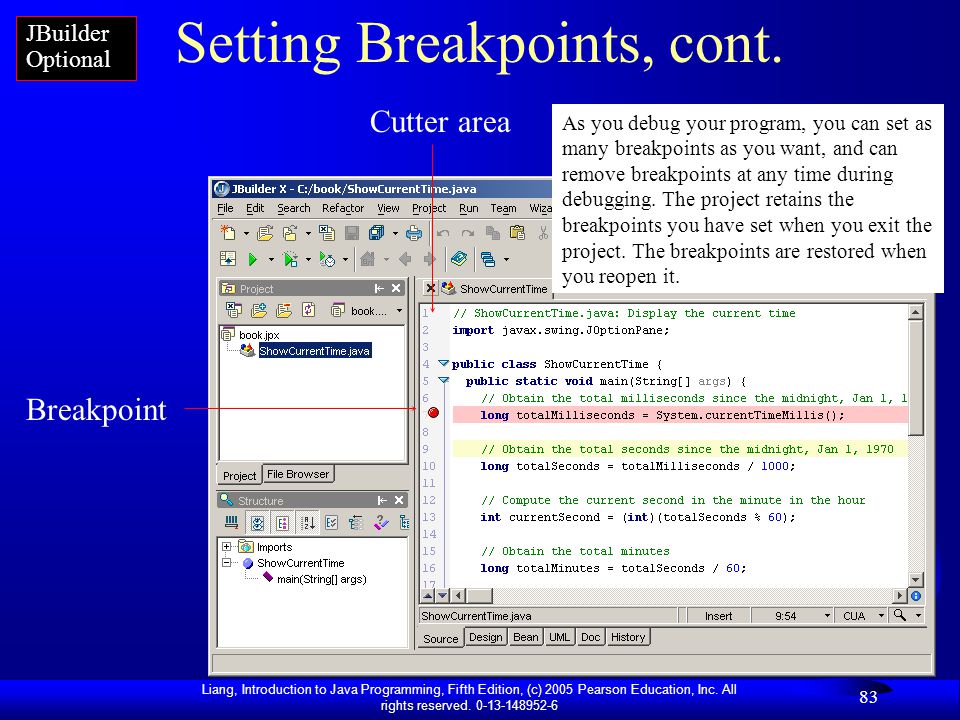Image resolution: width=960 pixels, height=720 pixels.
Task: Open the Reopen dropdown arrow
Action: pyautogui.click(x=308, y=233)
